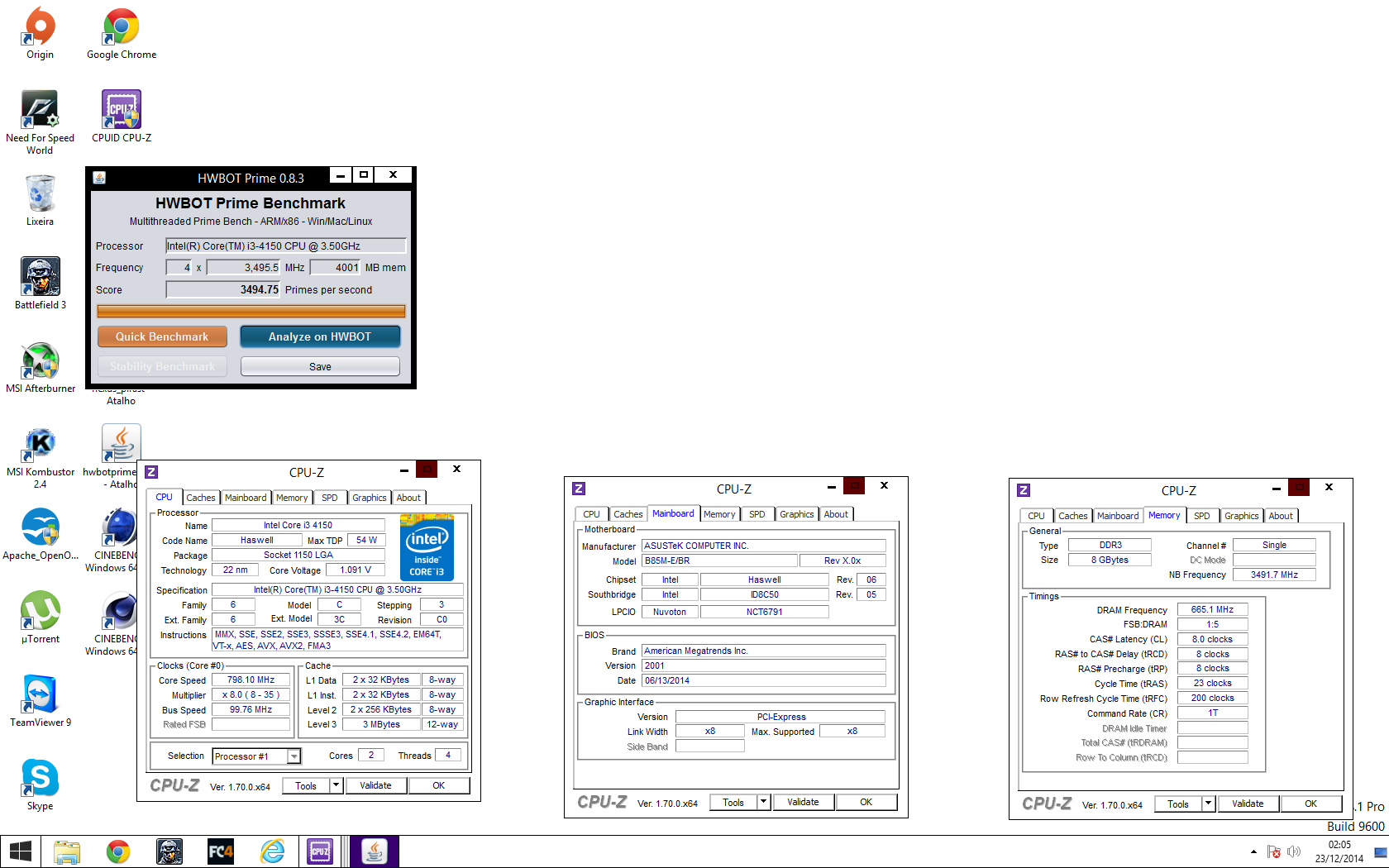The image size is (1389, 868).
Task: Open the Apache OpenOffice desktop icon
Action: [40, 534]
